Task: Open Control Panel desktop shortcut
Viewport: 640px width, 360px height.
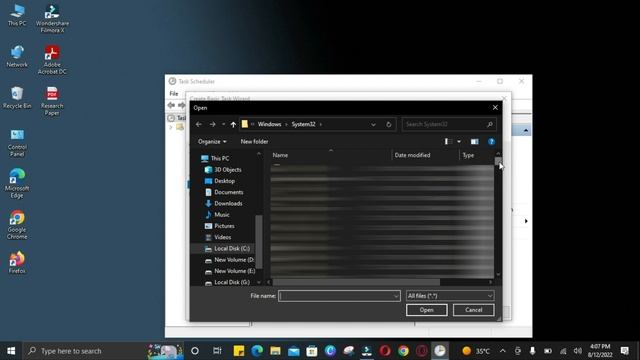Action: (17, 143)
